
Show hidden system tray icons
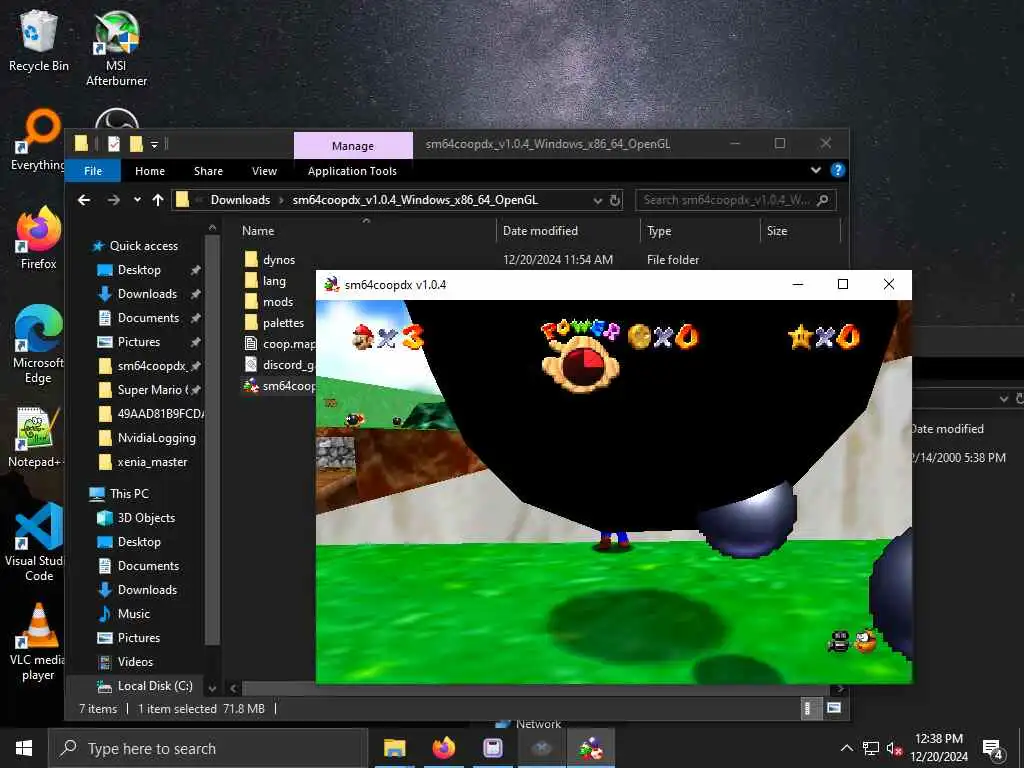846,749
